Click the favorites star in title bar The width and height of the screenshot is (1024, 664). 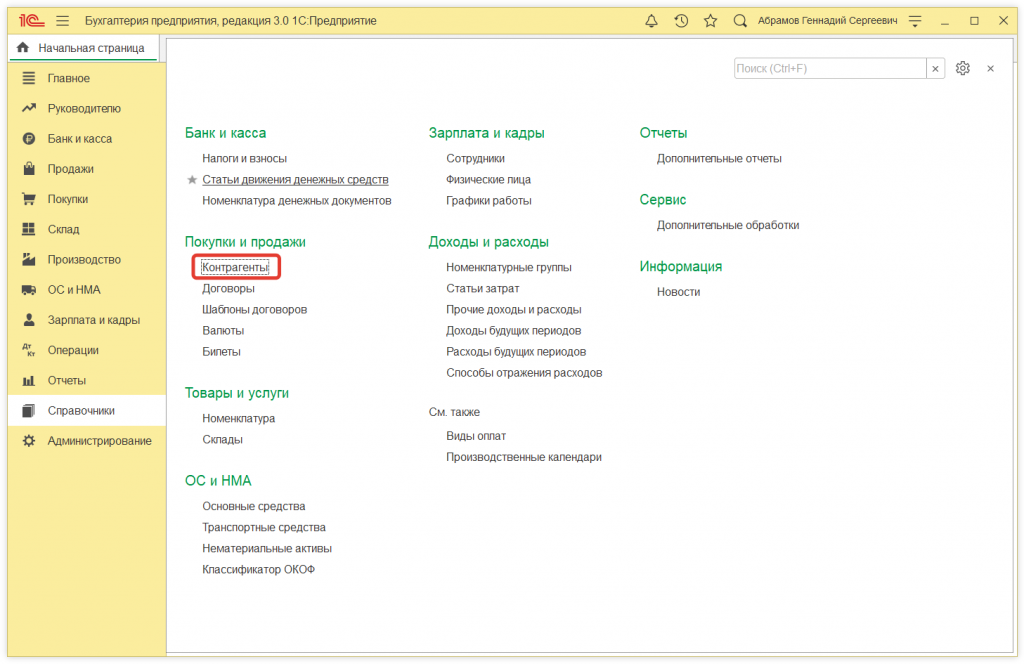pyautogui.click(x=710, y=21)
